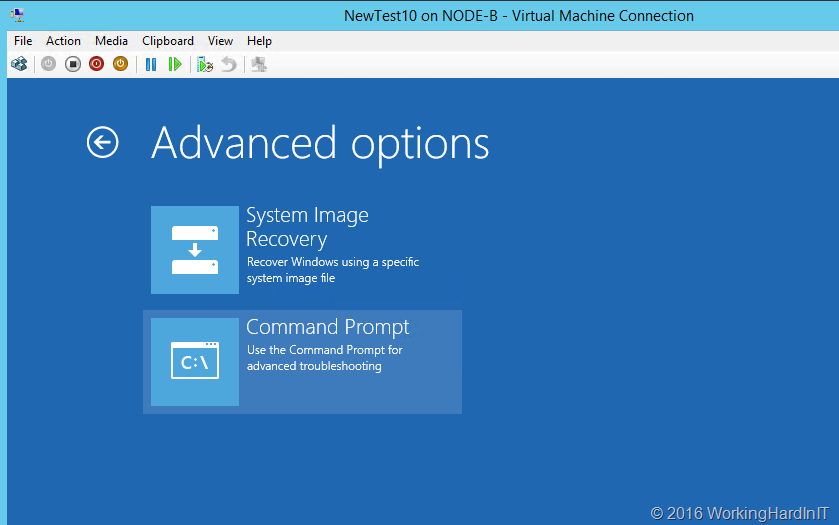Image resolution: width=839 pixels, height=525 pixels.
Task: Shut down the VM with the red icon
Action: point(96,64)
